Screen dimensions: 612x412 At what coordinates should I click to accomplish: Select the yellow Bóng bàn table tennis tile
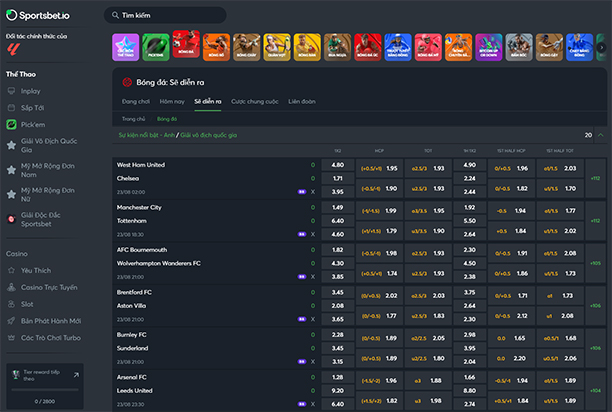point(307,47)
